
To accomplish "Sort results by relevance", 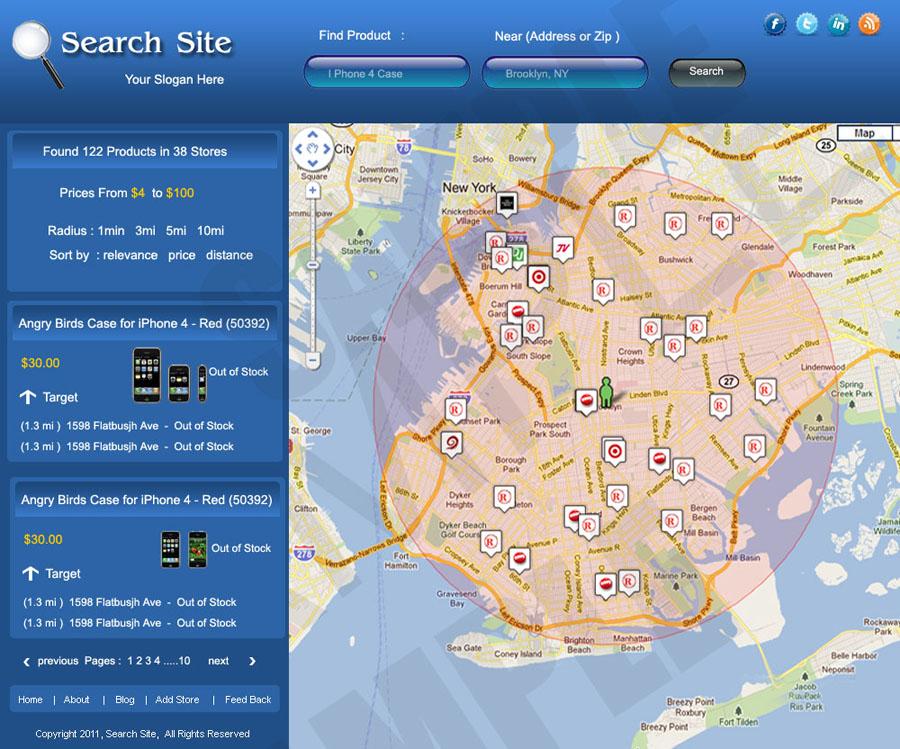I will click(130, 255).
